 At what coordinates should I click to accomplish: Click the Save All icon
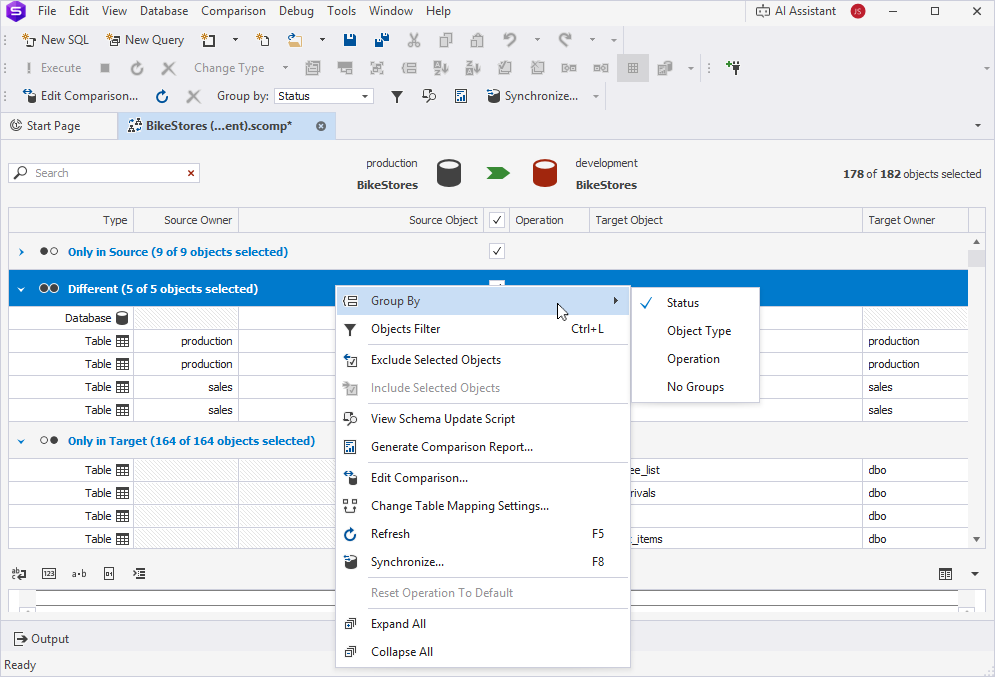pos(381,40)
